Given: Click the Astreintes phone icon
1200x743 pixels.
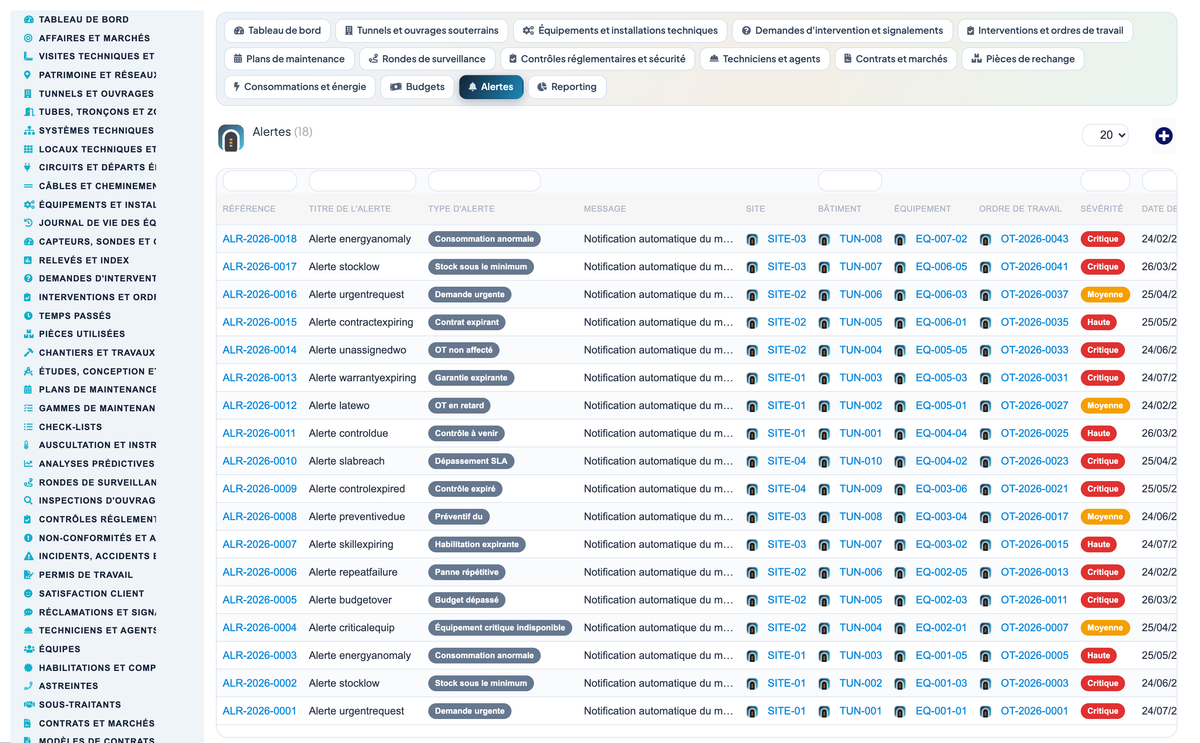Looking at the screenshot, I should coord(28,686).
